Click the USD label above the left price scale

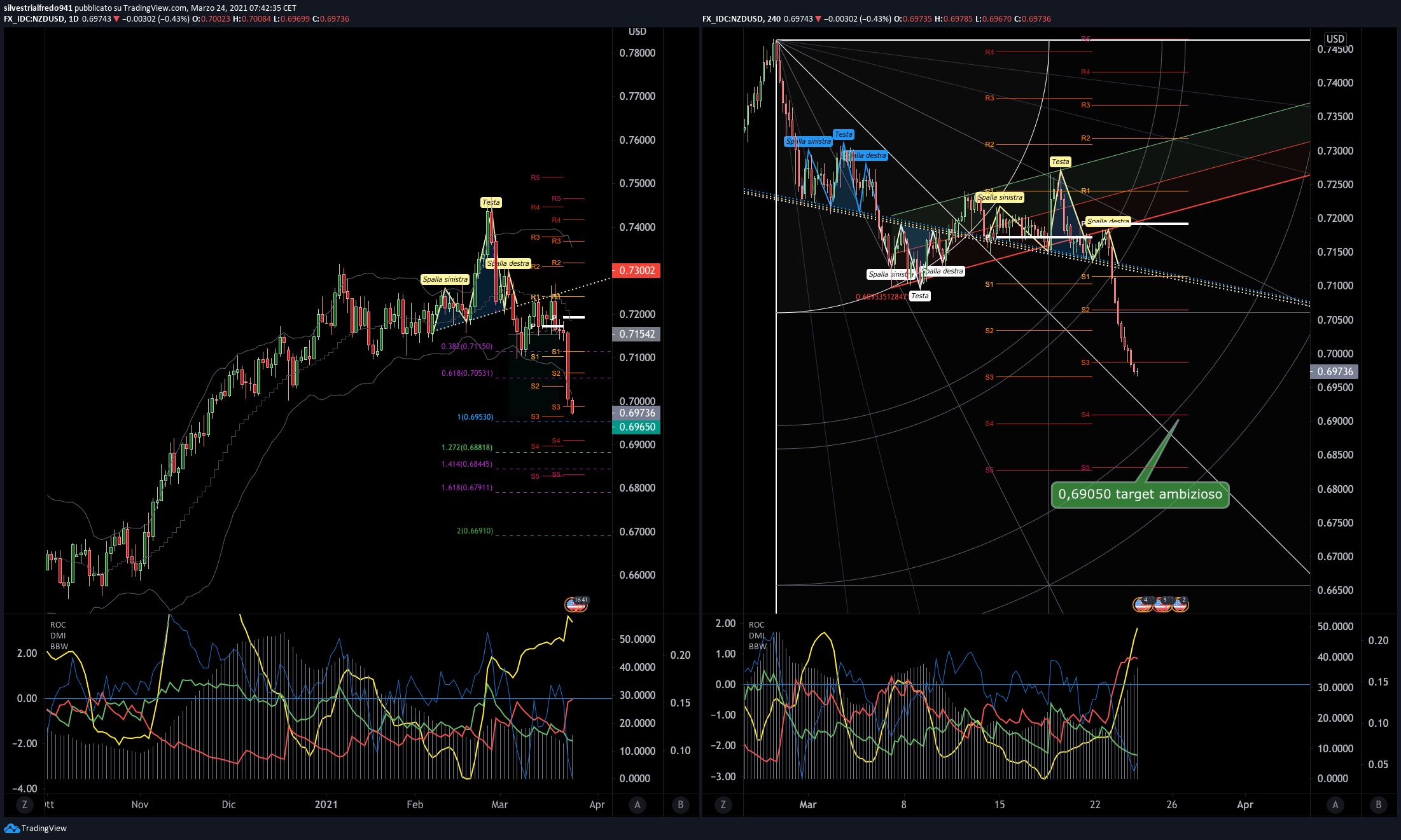click(638, 32)
